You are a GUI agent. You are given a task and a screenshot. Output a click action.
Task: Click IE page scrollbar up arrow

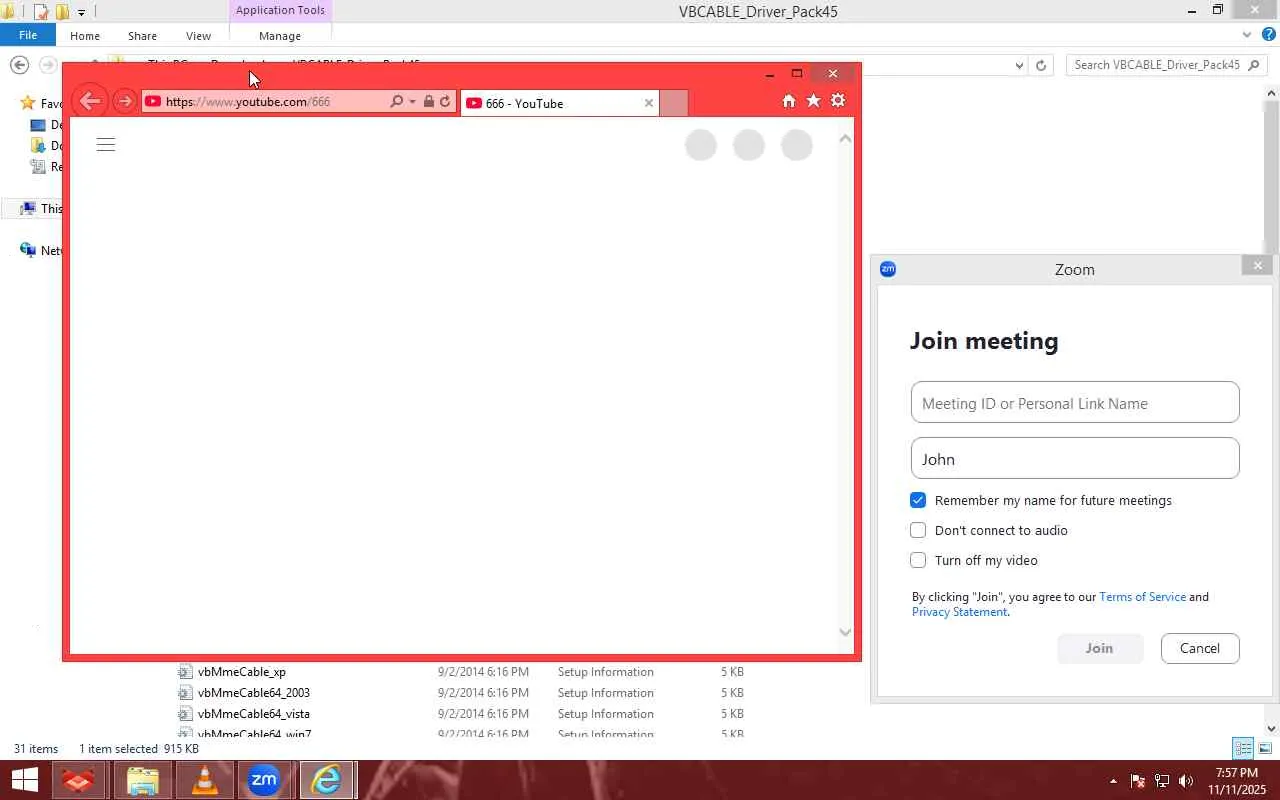(845, 139)
